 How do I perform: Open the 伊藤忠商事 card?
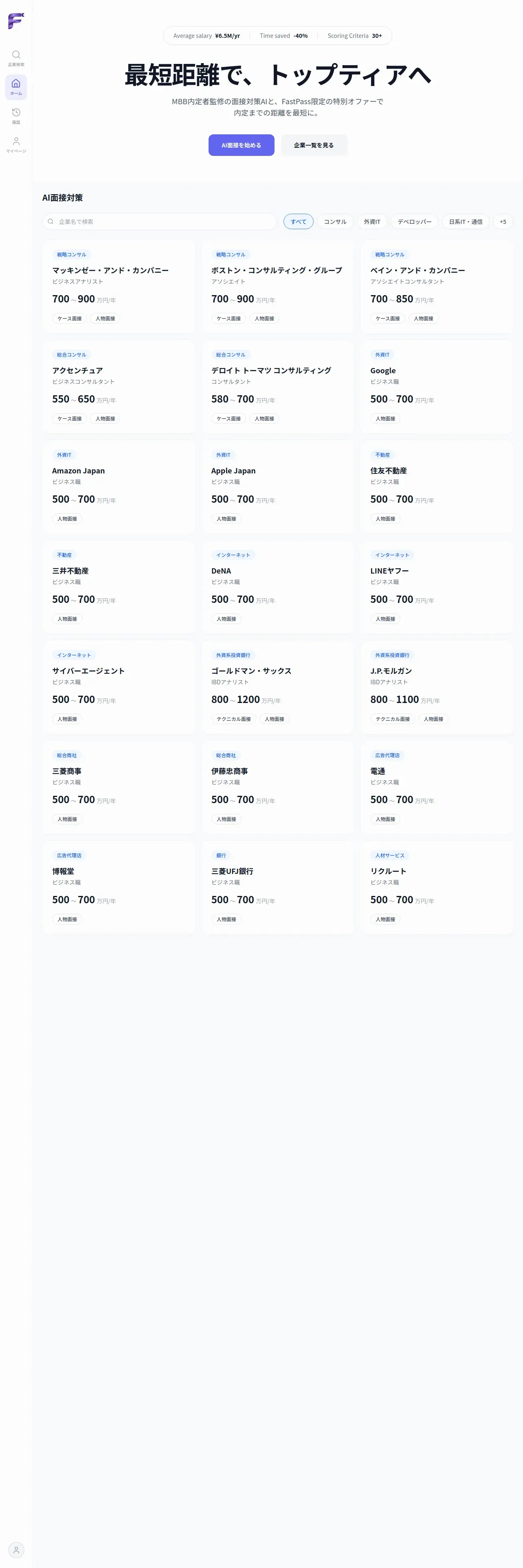(x=278, y=787)
